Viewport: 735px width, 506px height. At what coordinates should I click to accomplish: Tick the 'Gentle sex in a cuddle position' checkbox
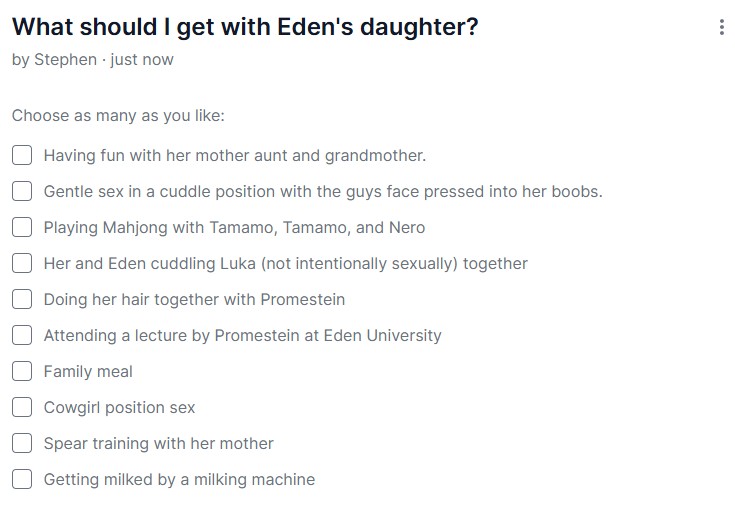tap(22, 191)
